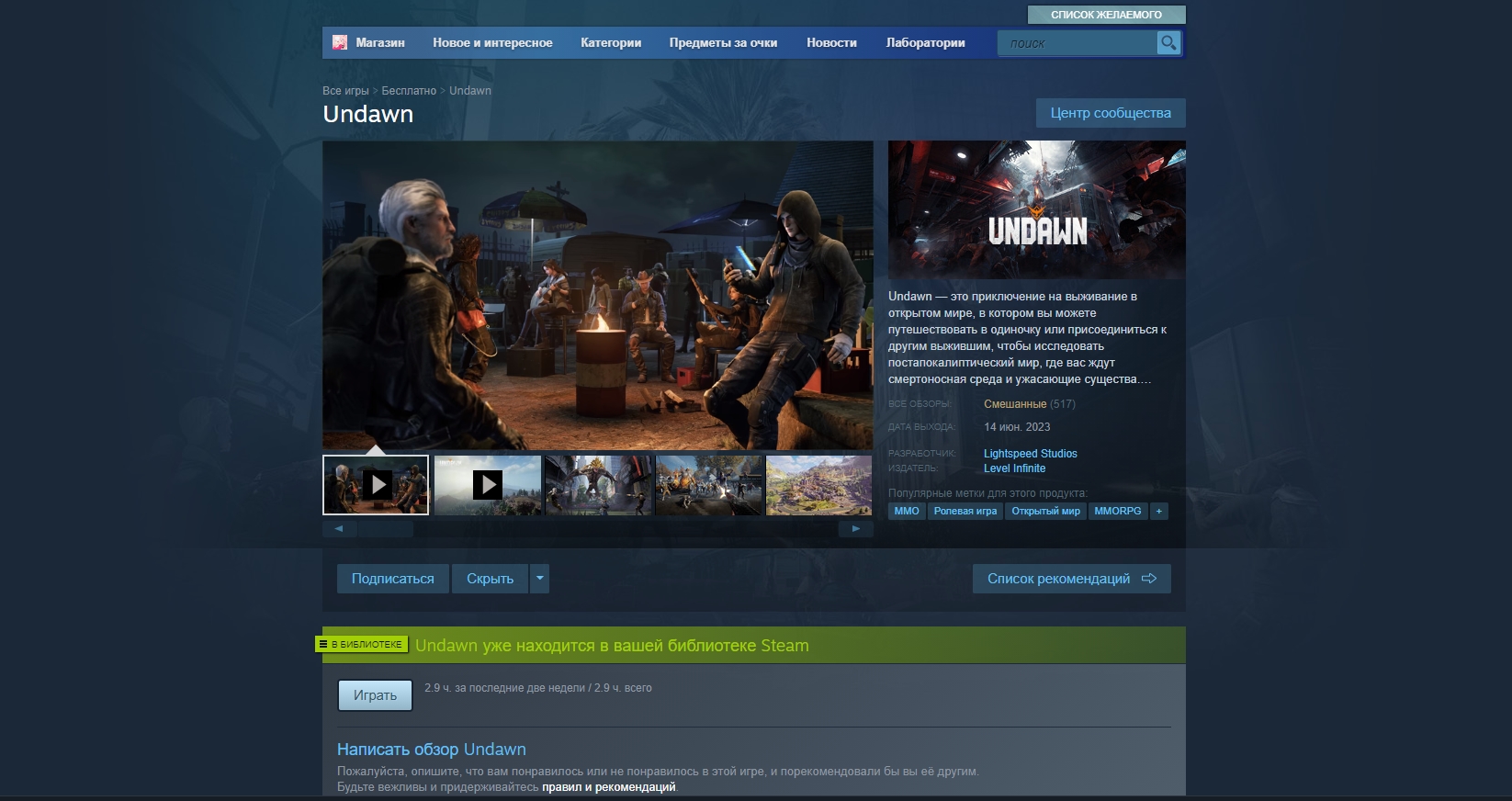This screenshot has width=1512, height=801.
Task: Click the Написать обзор Undawn heading
Action: coord(432,750)
